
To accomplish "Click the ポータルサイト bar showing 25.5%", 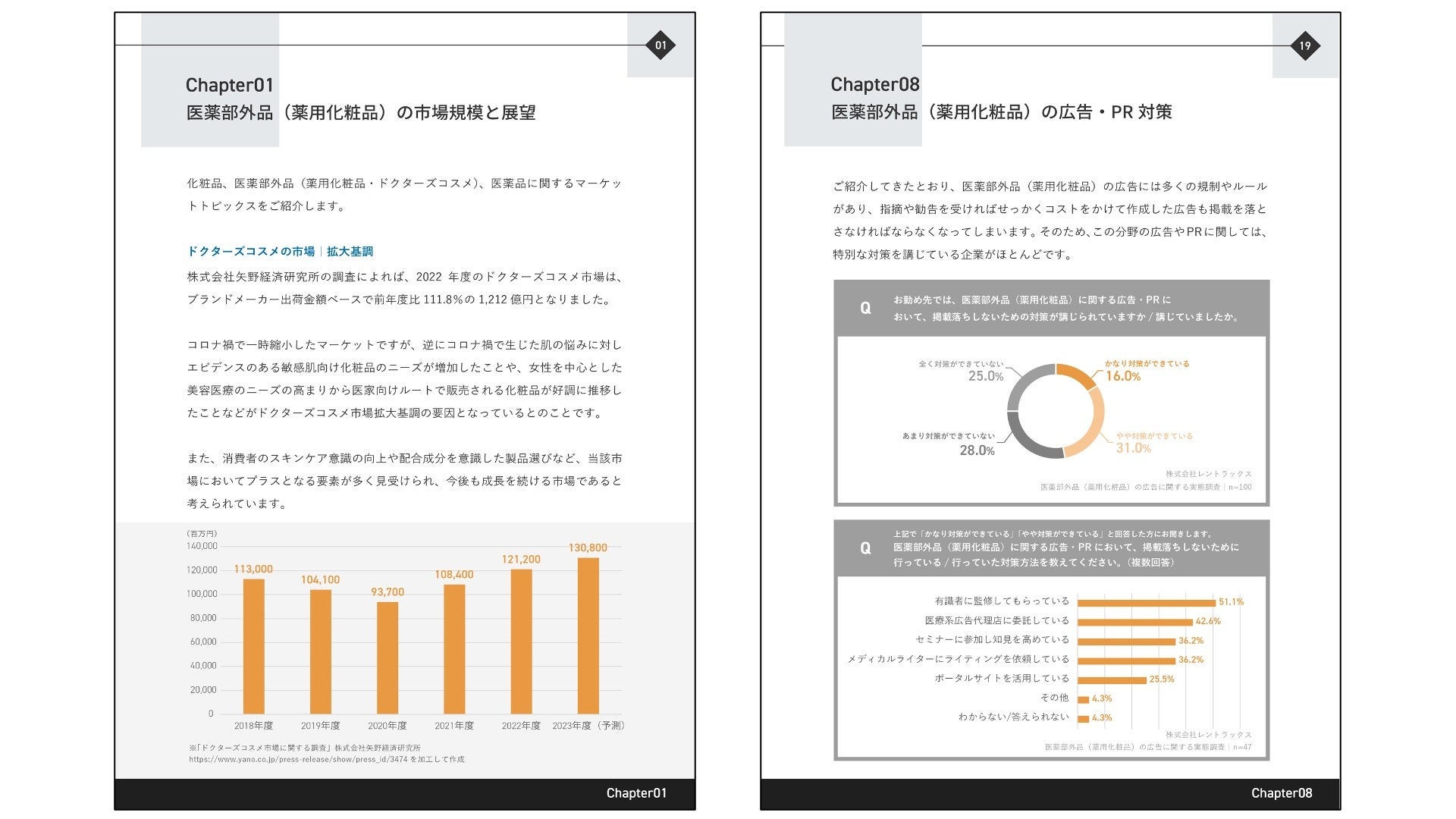I will 1112,680.
